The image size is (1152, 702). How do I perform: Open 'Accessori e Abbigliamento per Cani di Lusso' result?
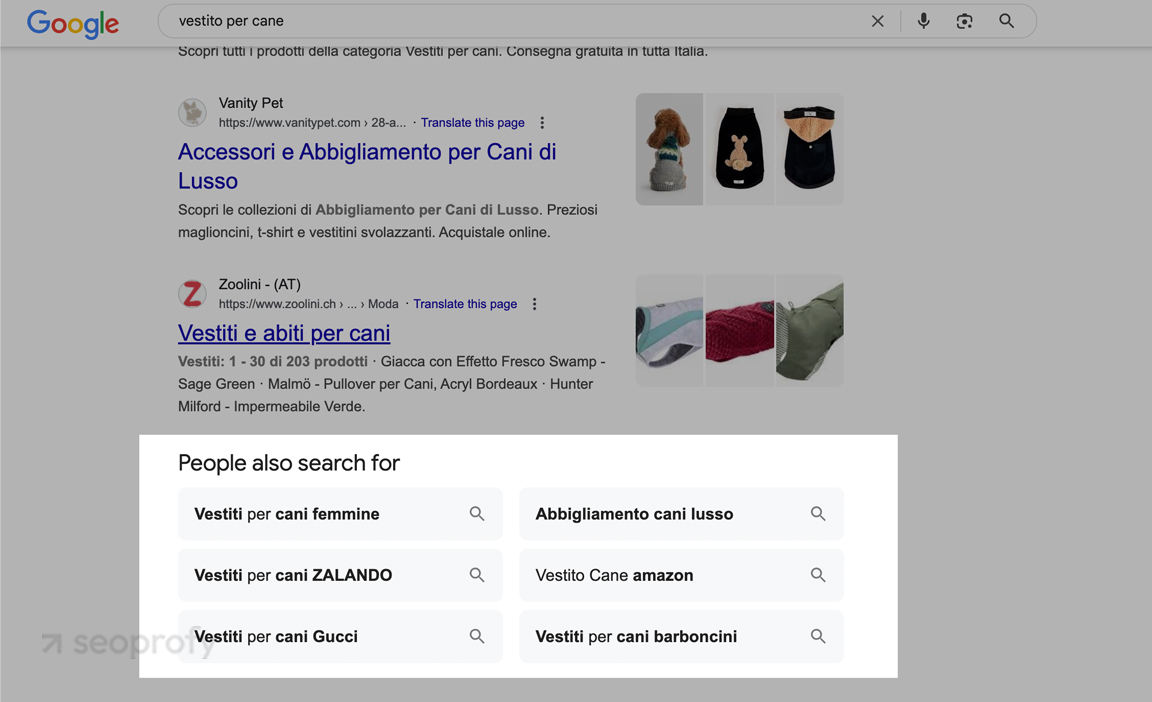click(x=367, y=166)
